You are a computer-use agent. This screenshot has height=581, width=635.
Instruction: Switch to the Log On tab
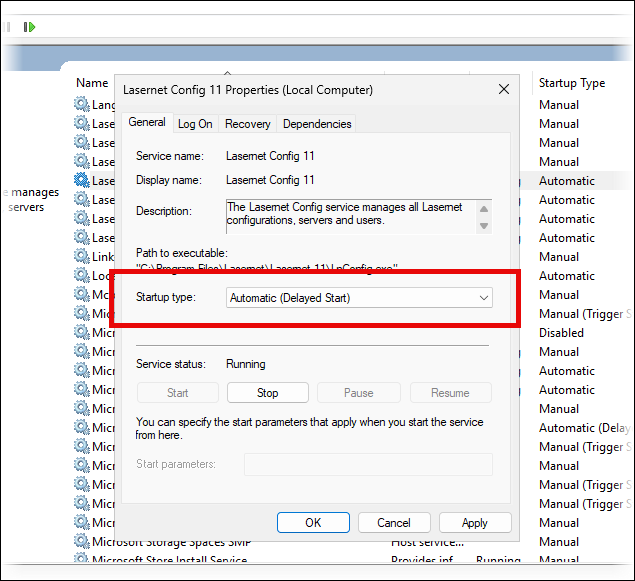coord(195,124)
